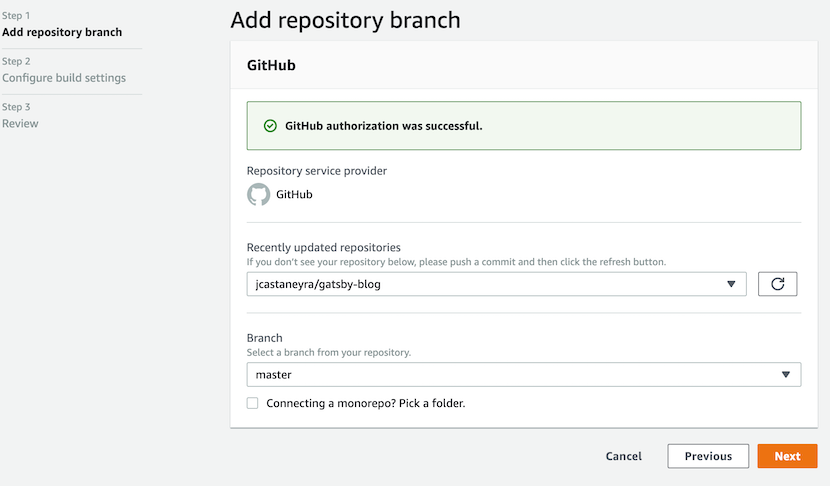The width and height of the screenshot is (830, 486).
Task: Click the refresh repositories icon button
Action: 777,284
